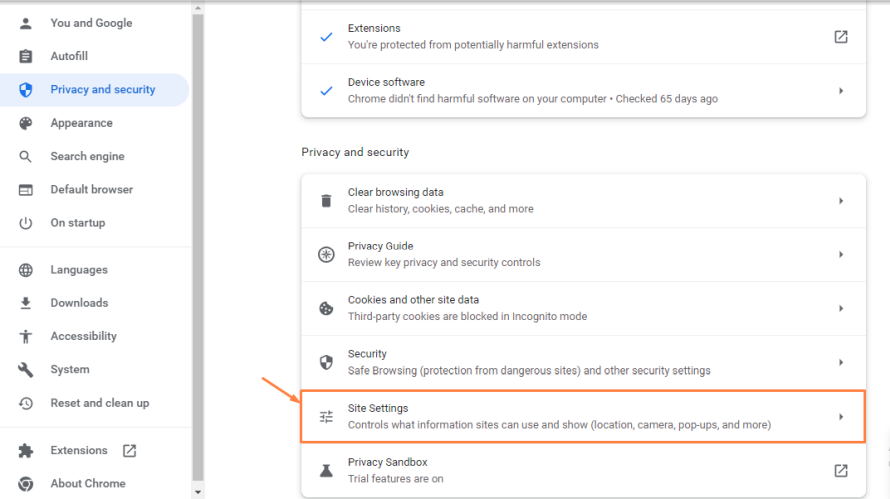890x499 pixels.
Task: Click the About Chrome logo icon
Action: pos(27,484)
